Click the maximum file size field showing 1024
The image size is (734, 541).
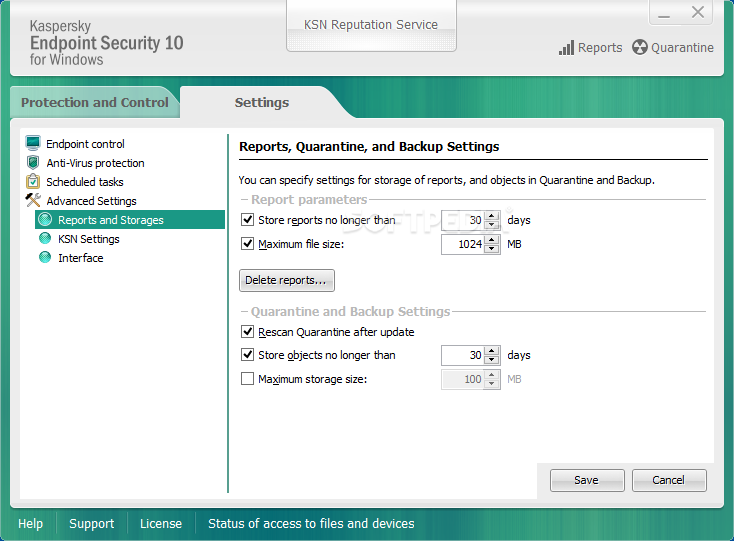pos(463,244)
